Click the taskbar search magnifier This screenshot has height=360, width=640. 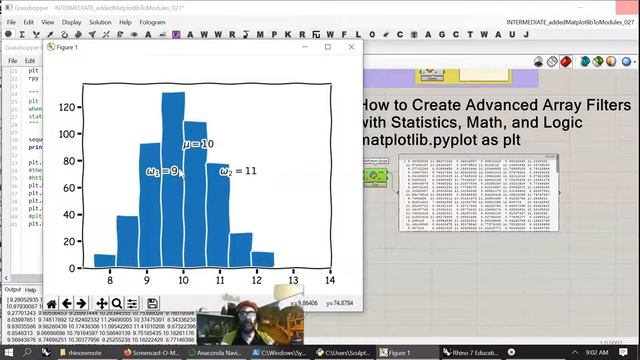[27, 352]
